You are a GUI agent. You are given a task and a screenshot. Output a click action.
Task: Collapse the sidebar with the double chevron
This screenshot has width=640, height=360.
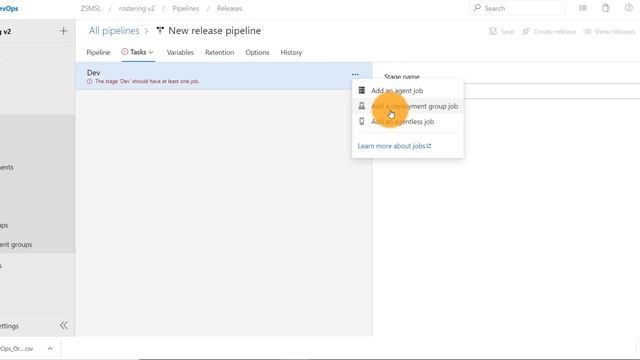(x=64, y=325)
